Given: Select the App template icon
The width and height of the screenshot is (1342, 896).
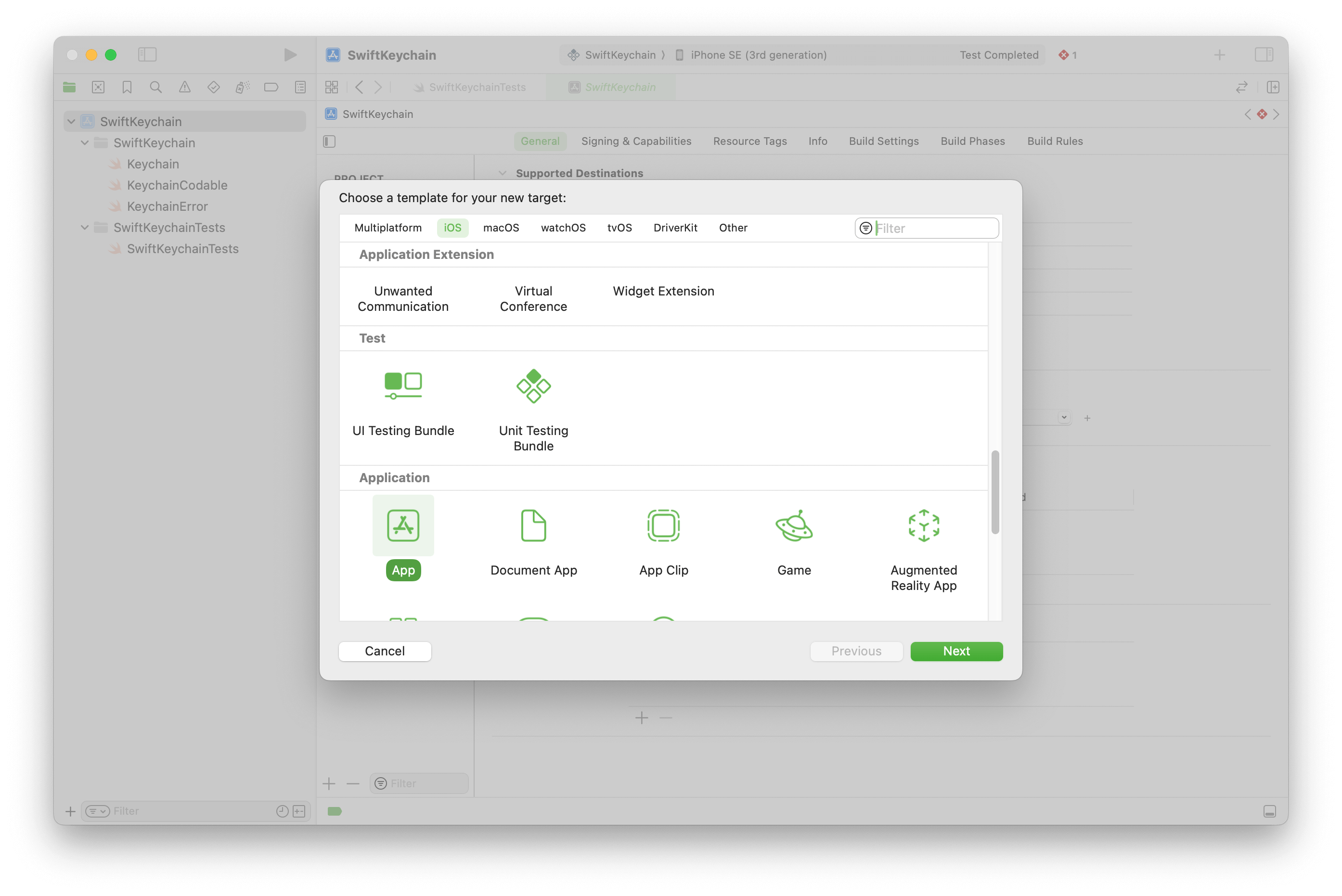Looking at the screenshot, I should [x=403, y=525].
